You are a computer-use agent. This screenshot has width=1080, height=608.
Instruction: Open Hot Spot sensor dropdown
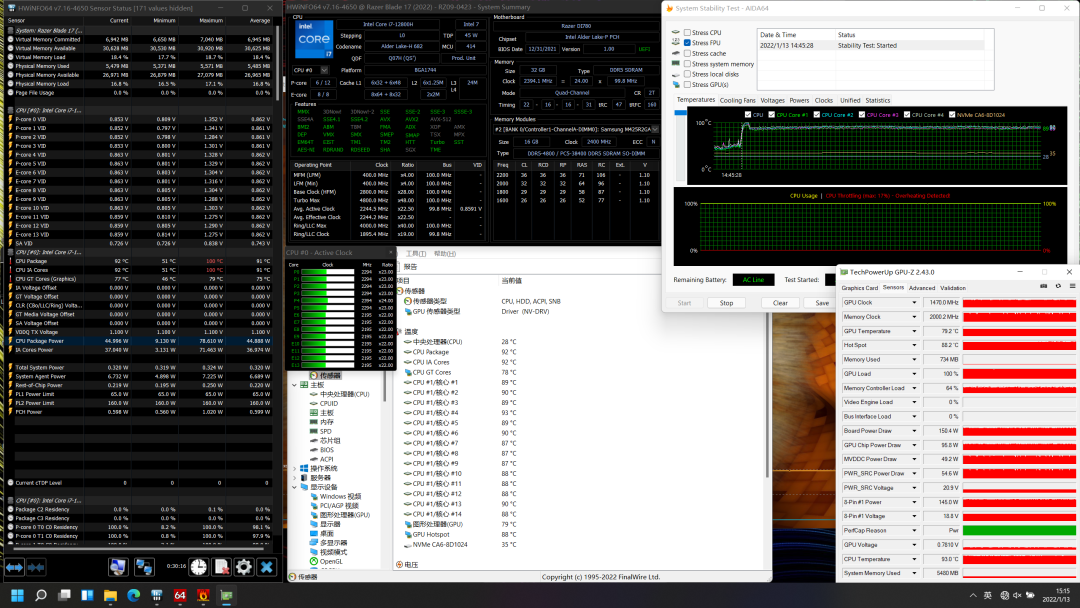915,346
